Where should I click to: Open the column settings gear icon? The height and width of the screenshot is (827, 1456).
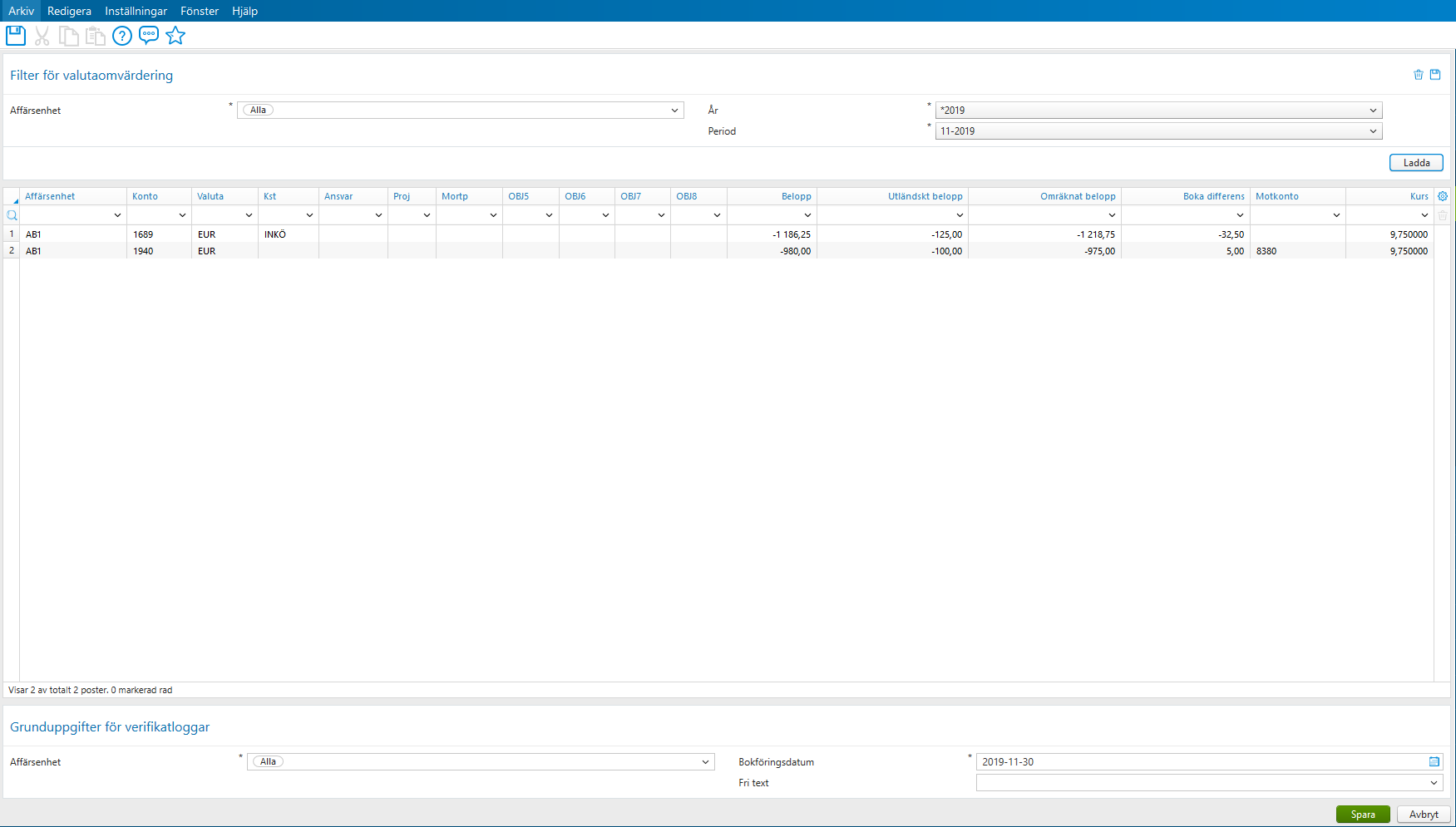pos(1442,195)
